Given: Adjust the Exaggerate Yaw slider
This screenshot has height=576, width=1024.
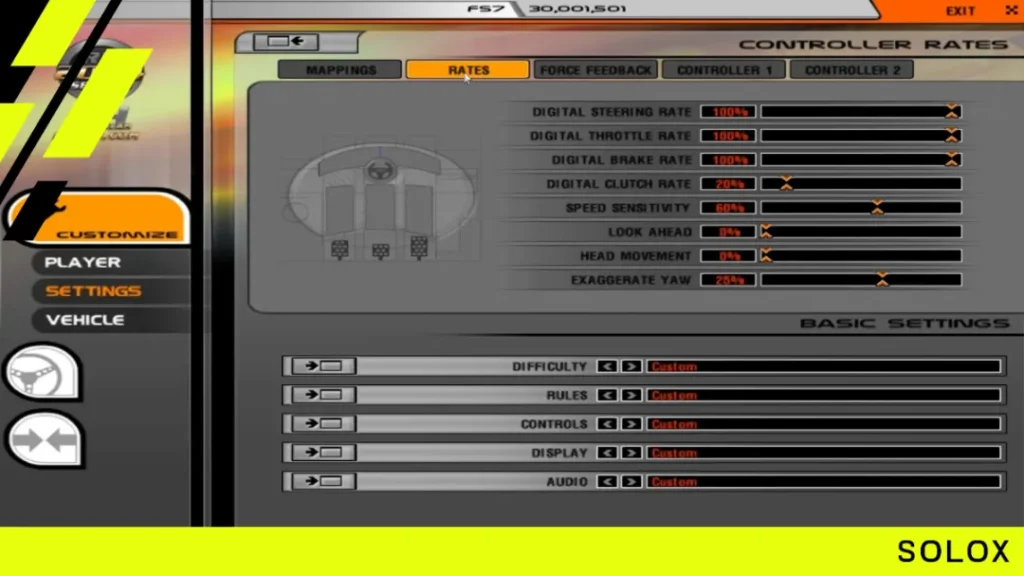Looking at the screenshot, I should [861, 280].
